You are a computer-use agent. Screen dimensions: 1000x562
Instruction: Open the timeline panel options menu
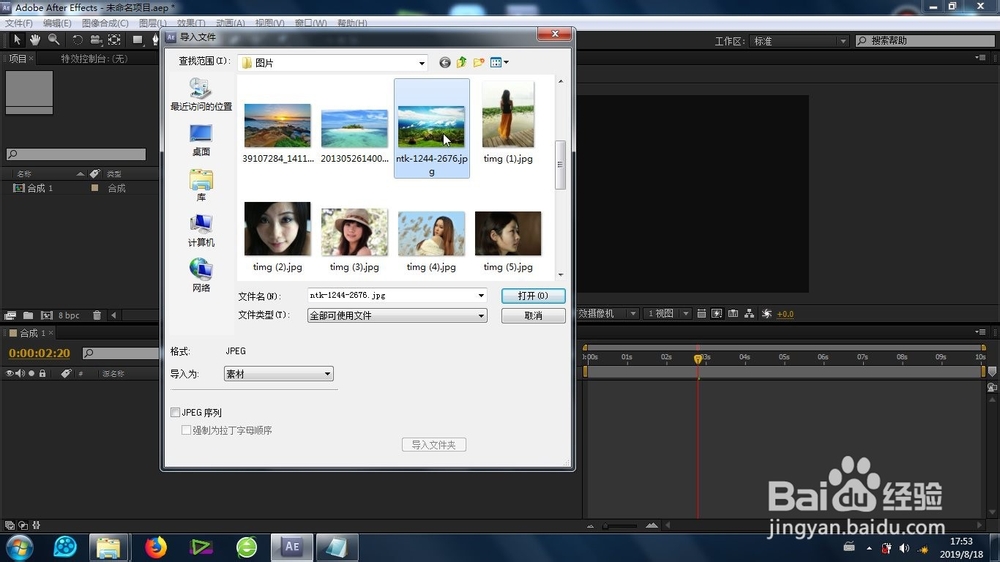click(981, 332)
